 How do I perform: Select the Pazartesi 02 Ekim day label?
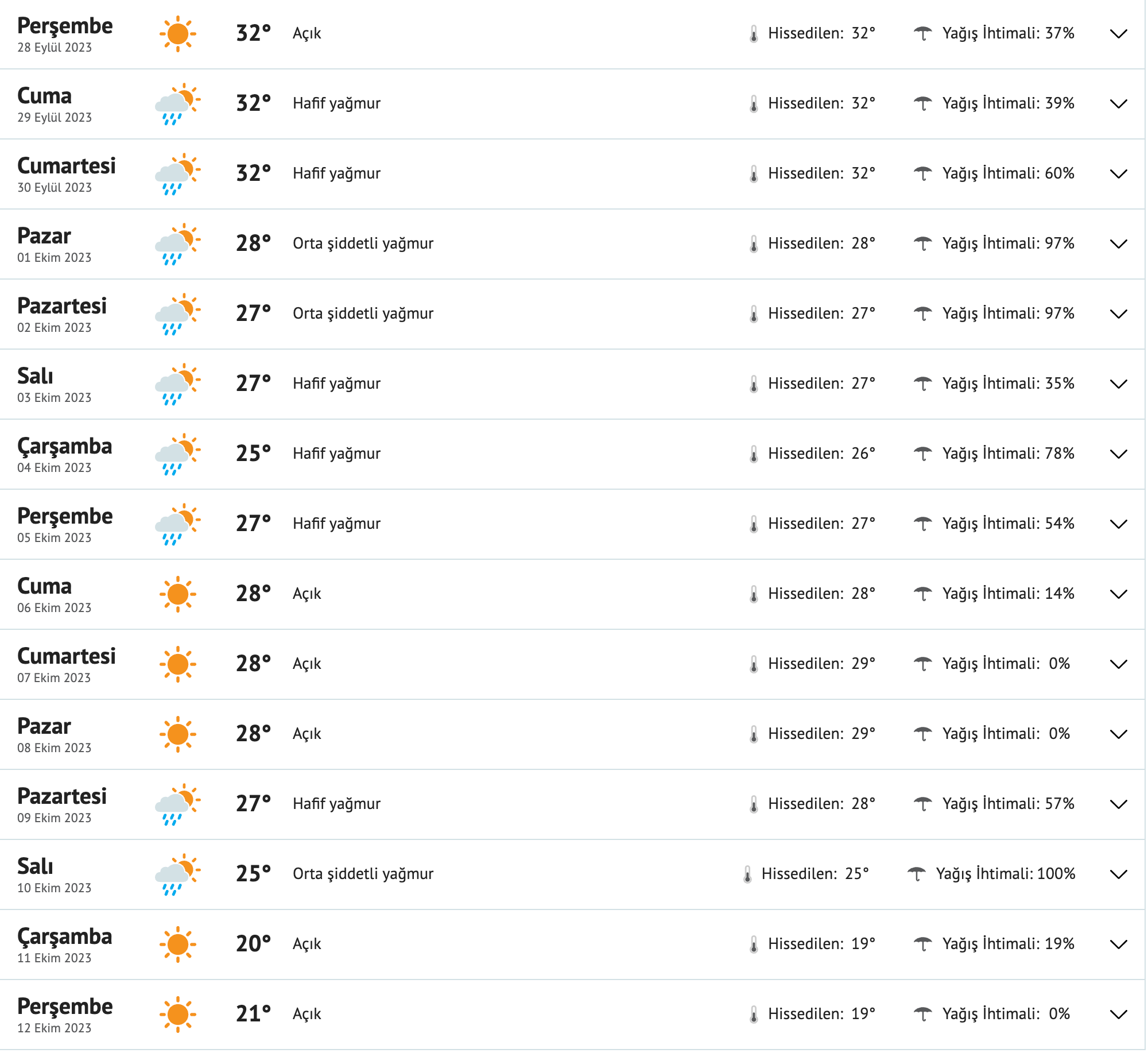pos(63,306)
